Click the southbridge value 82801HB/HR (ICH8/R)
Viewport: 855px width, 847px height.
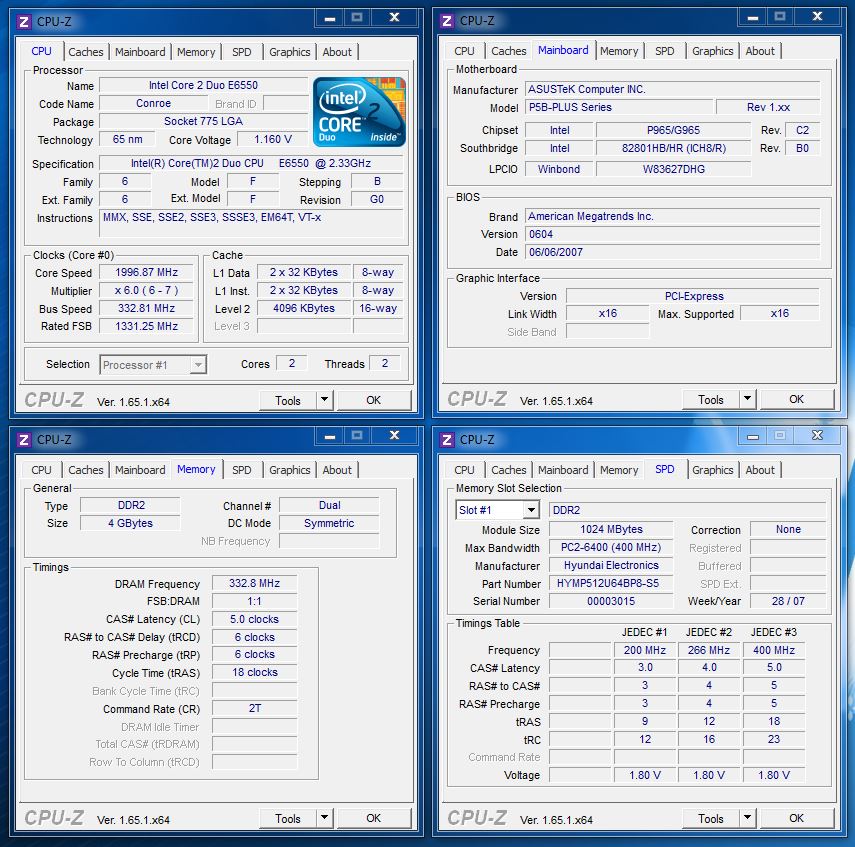point(673,148)
